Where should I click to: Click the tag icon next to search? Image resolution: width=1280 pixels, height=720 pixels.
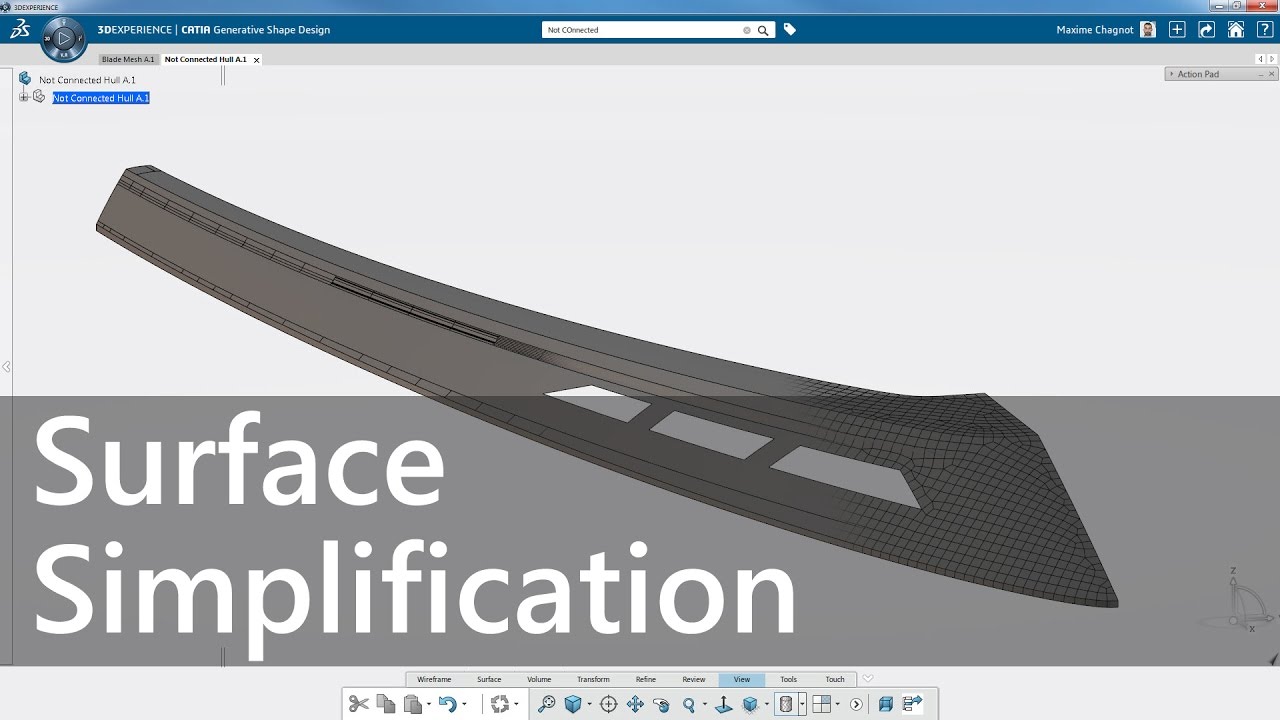790,30
